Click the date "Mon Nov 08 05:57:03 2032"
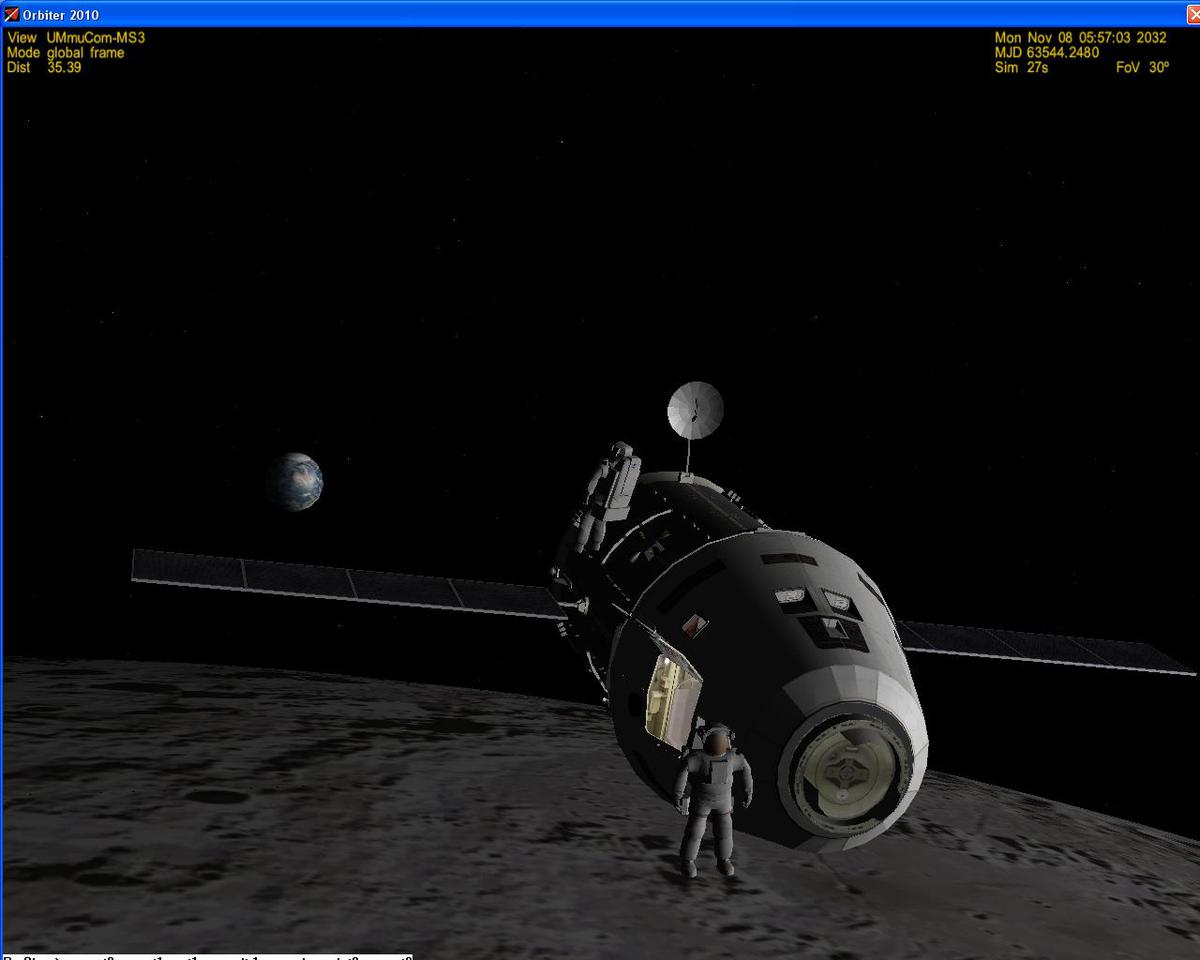Screen dimensions: 1200x960 (1080, 38)
